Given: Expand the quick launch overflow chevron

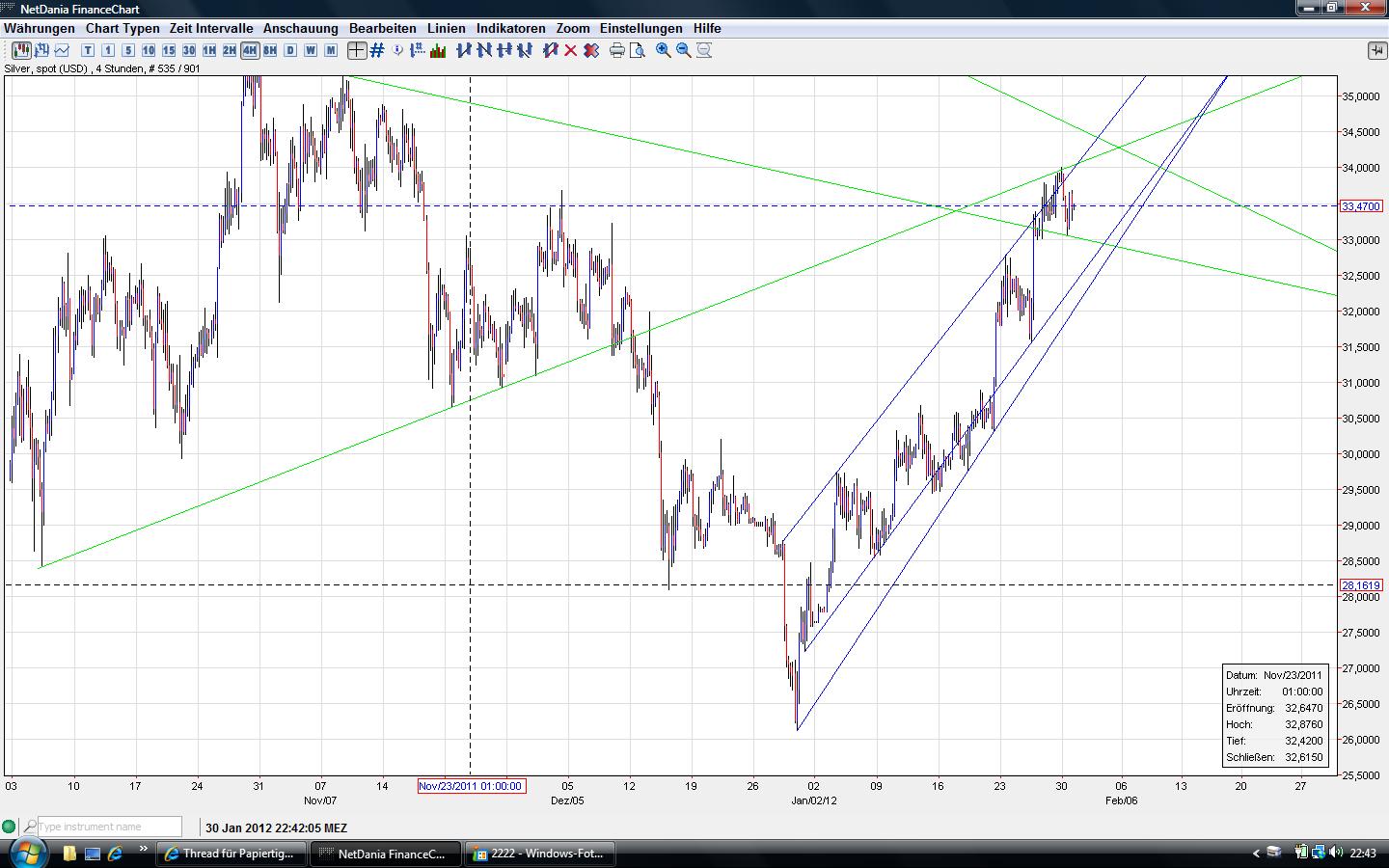Looking at the screenshot, I should pyautogui.click(x=144, y=851).
